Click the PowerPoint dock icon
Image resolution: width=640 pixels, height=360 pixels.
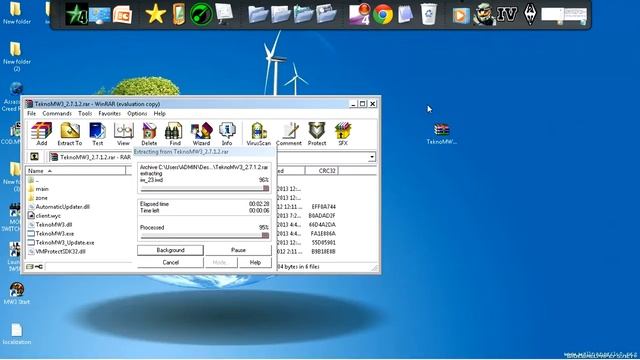pyautogui.click(x=122, y=15)
